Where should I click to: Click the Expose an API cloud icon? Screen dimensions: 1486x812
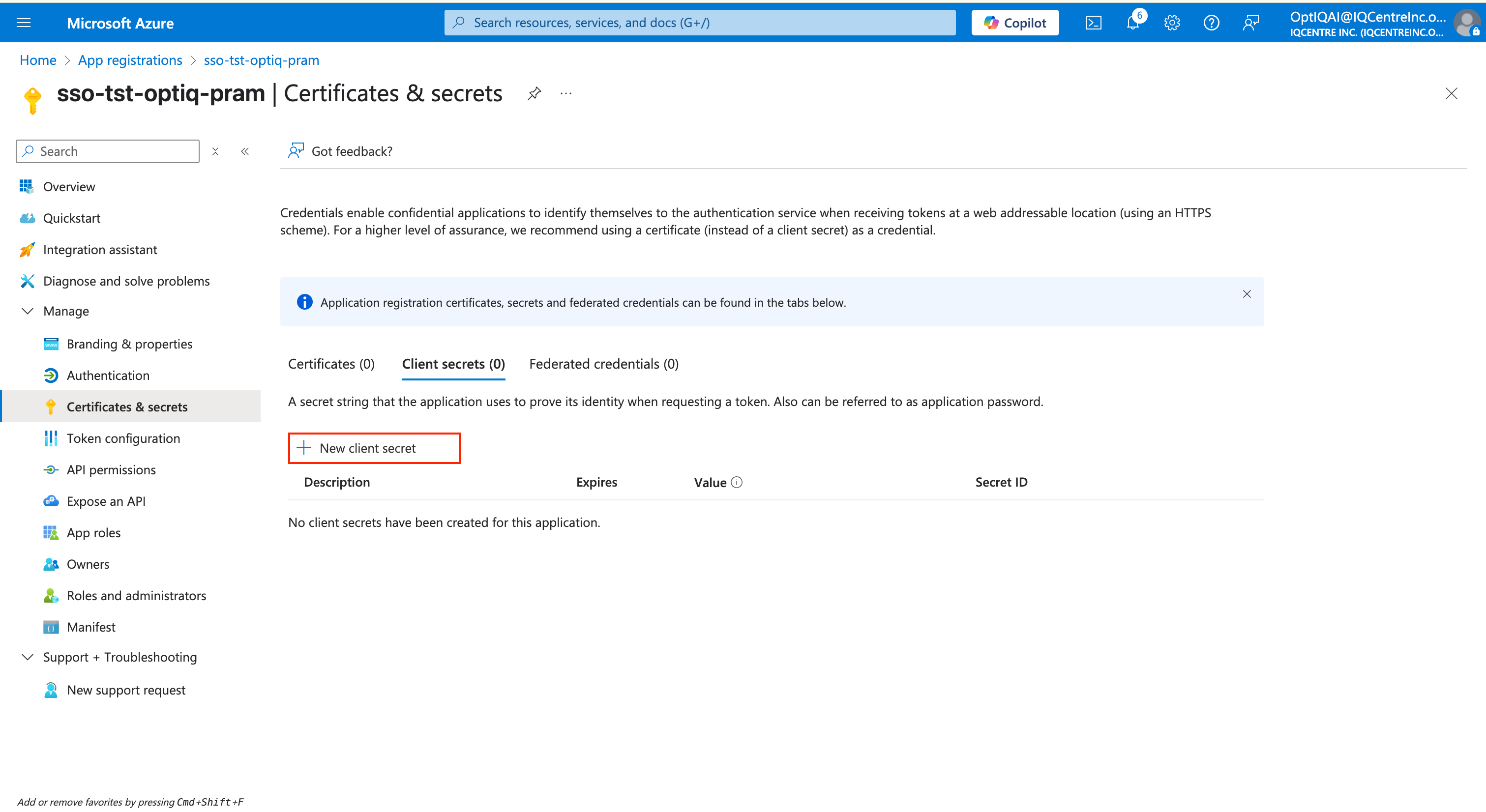click(x=51, y=501)
